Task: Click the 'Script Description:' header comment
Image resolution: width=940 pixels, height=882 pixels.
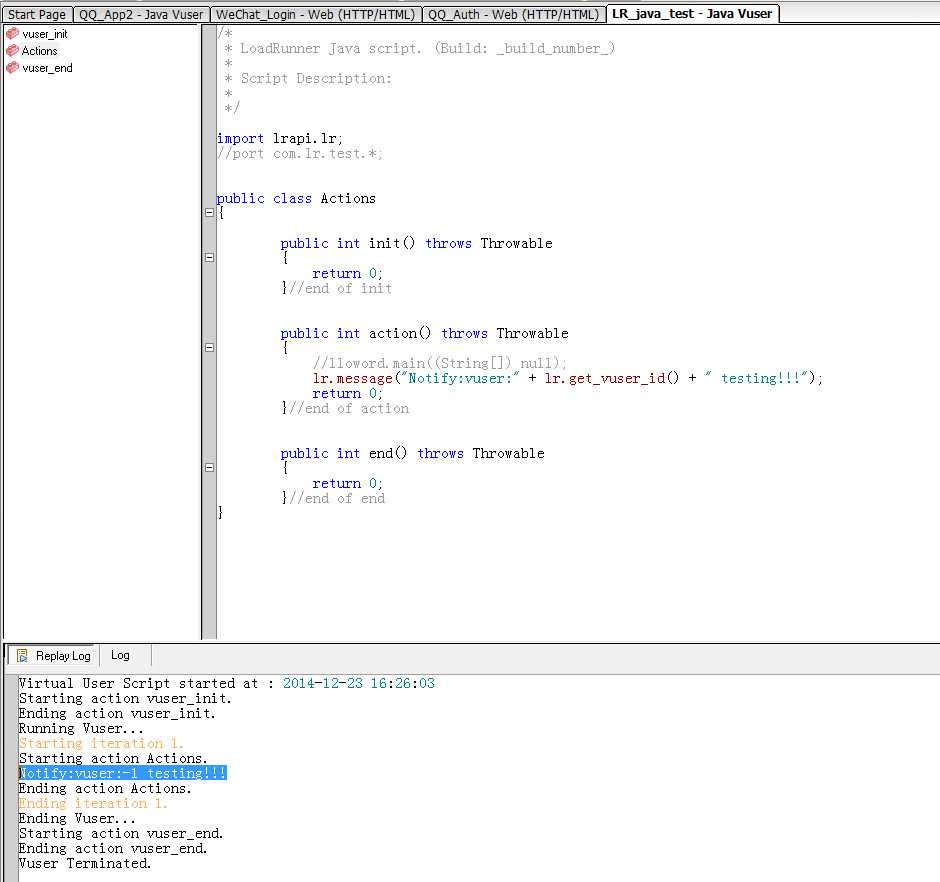Action: pyautogui.click(x=316, y=79)
